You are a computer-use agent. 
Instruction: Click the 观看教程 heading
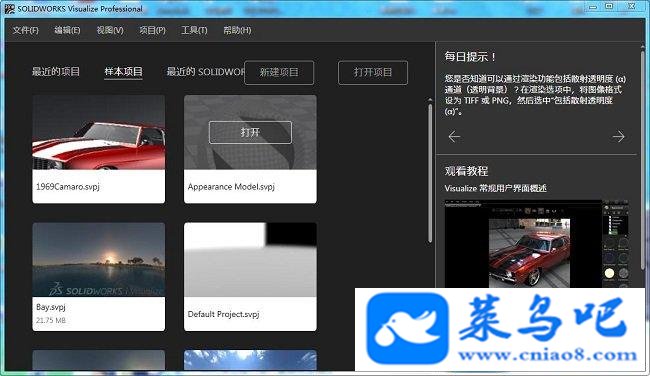466,171
